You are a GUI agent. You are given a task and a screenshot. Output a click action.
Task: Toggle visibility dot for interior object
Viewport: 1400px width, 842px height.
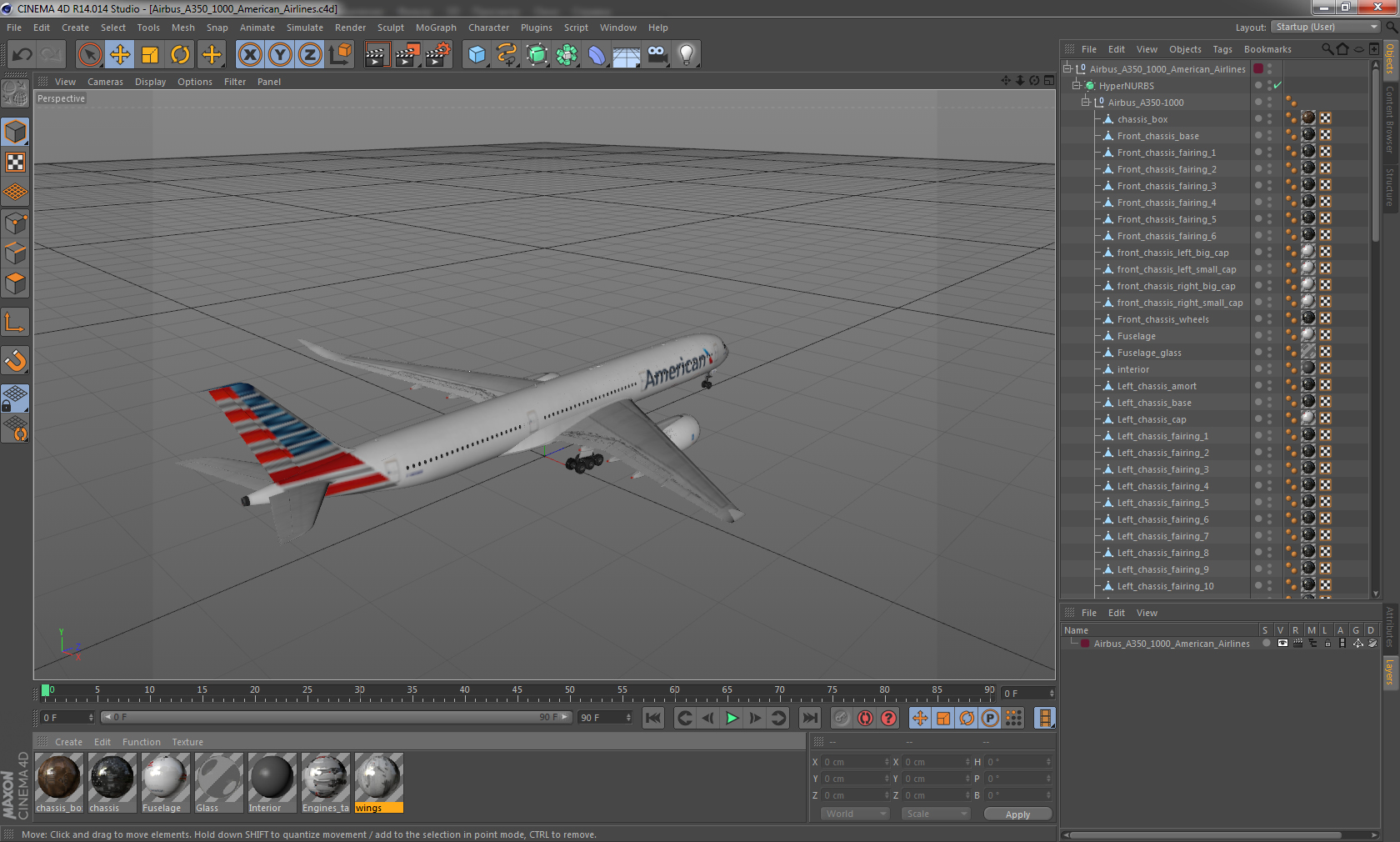pos(1258,368)
